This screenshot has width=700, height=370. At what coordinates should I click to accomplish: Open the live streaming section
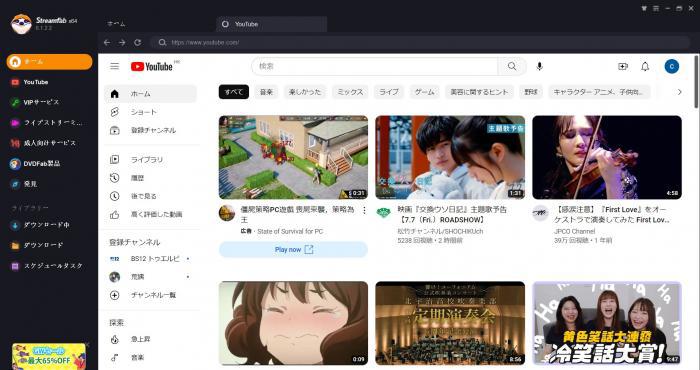[x=46, y=123]
